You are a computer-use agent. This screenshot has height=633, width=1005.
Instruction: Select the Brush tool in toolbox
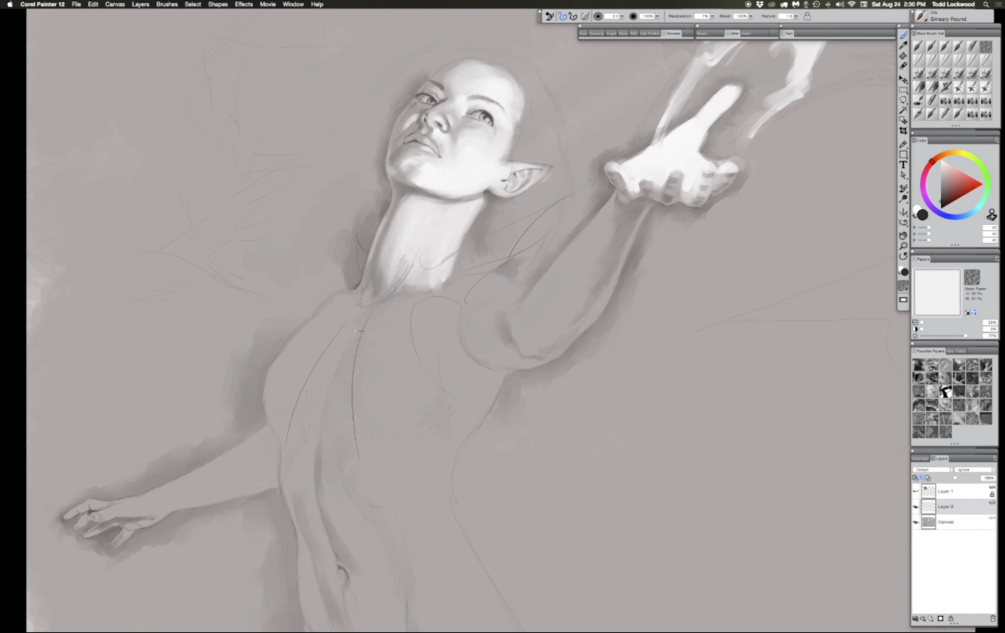(x=903, y=35)
